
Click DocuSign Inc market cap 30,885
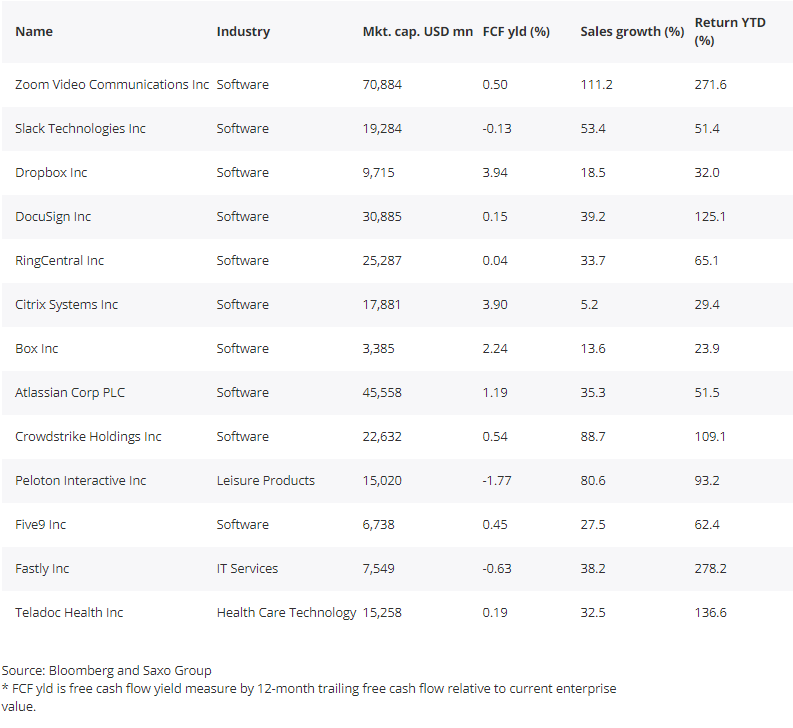click(382, 217)
